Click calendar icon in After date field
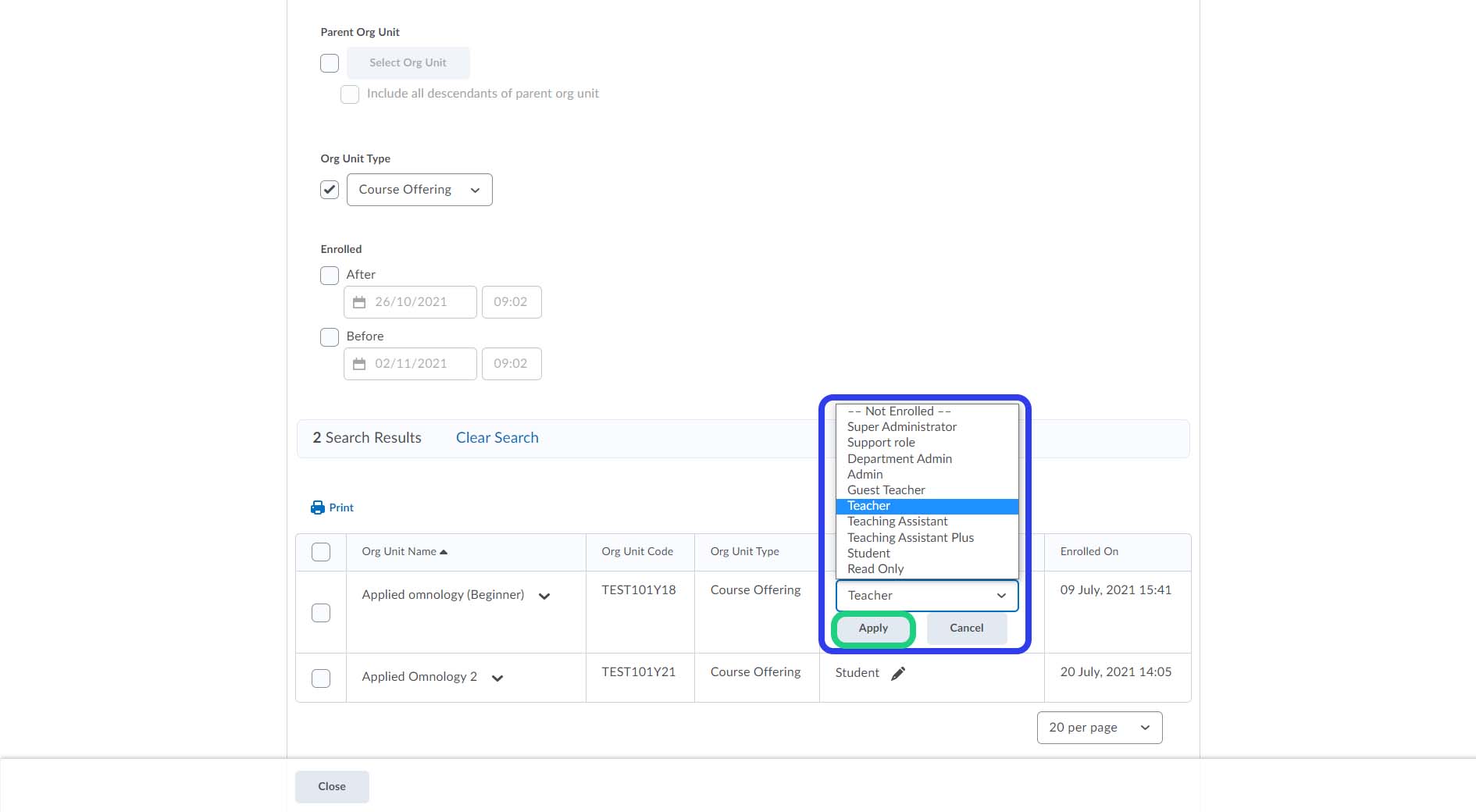The width and height of the screenshot is (1476, 812). click(359, 302)
